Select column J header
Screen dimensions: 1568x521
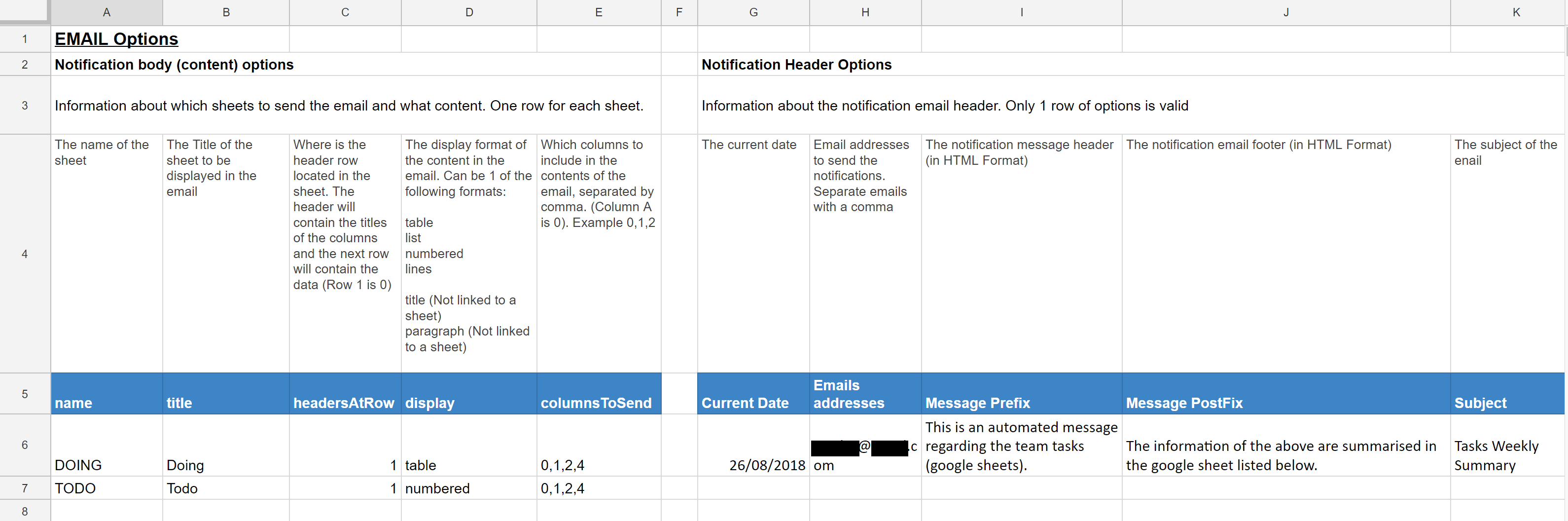click(x=1286, y=12)
